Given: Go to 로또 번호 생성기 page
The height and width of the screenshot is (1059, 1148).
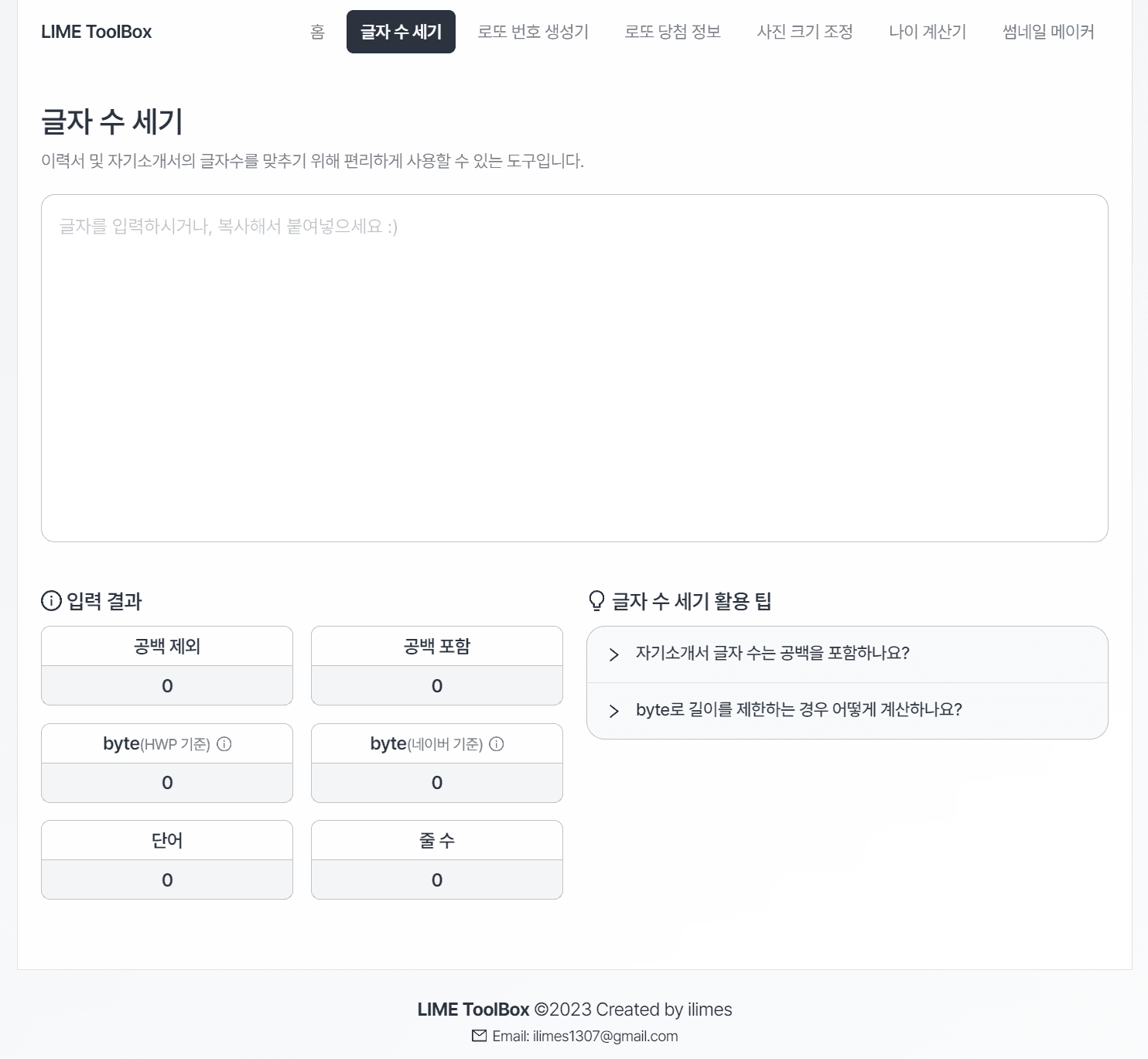Looking at the screenshot, I should [x=533, y=32].
